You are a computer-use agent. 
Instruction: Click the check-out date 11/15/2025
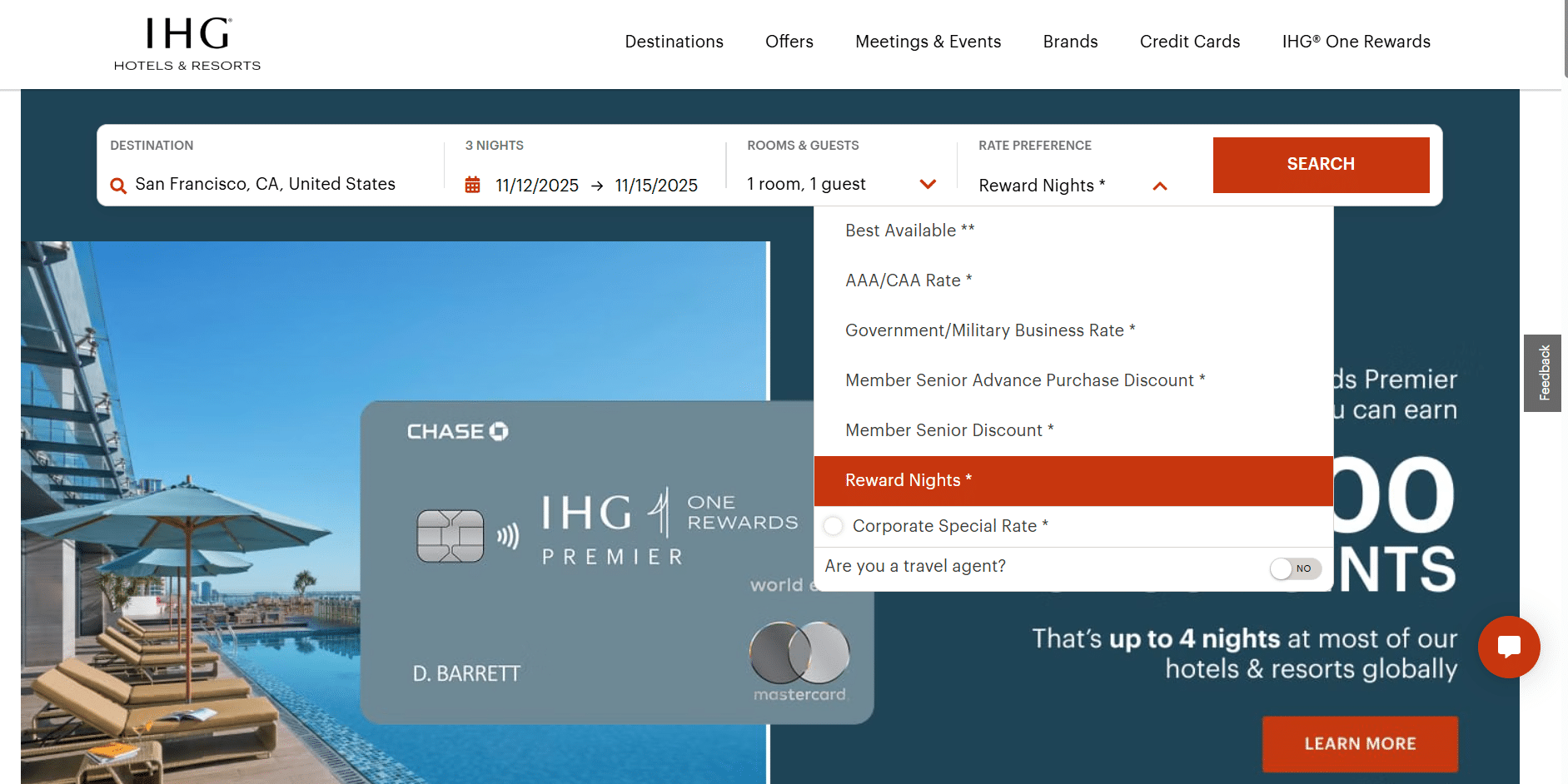pos(656,186)
